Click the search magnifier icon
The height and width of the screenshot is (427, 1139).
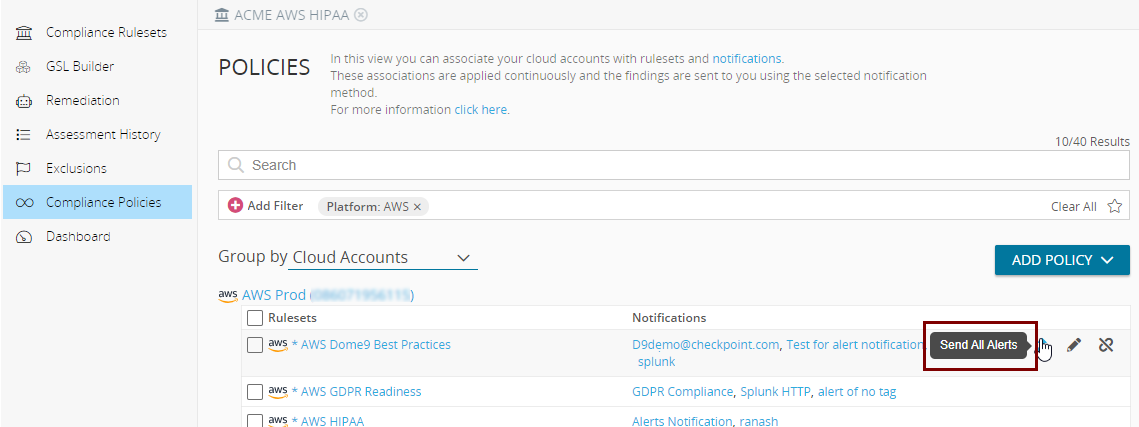click(x=235, y=165)
